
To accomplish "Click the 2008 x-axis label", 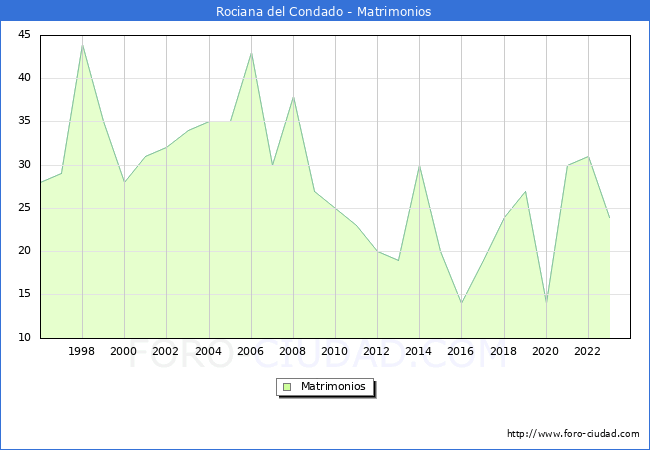I will pos(293,351).
